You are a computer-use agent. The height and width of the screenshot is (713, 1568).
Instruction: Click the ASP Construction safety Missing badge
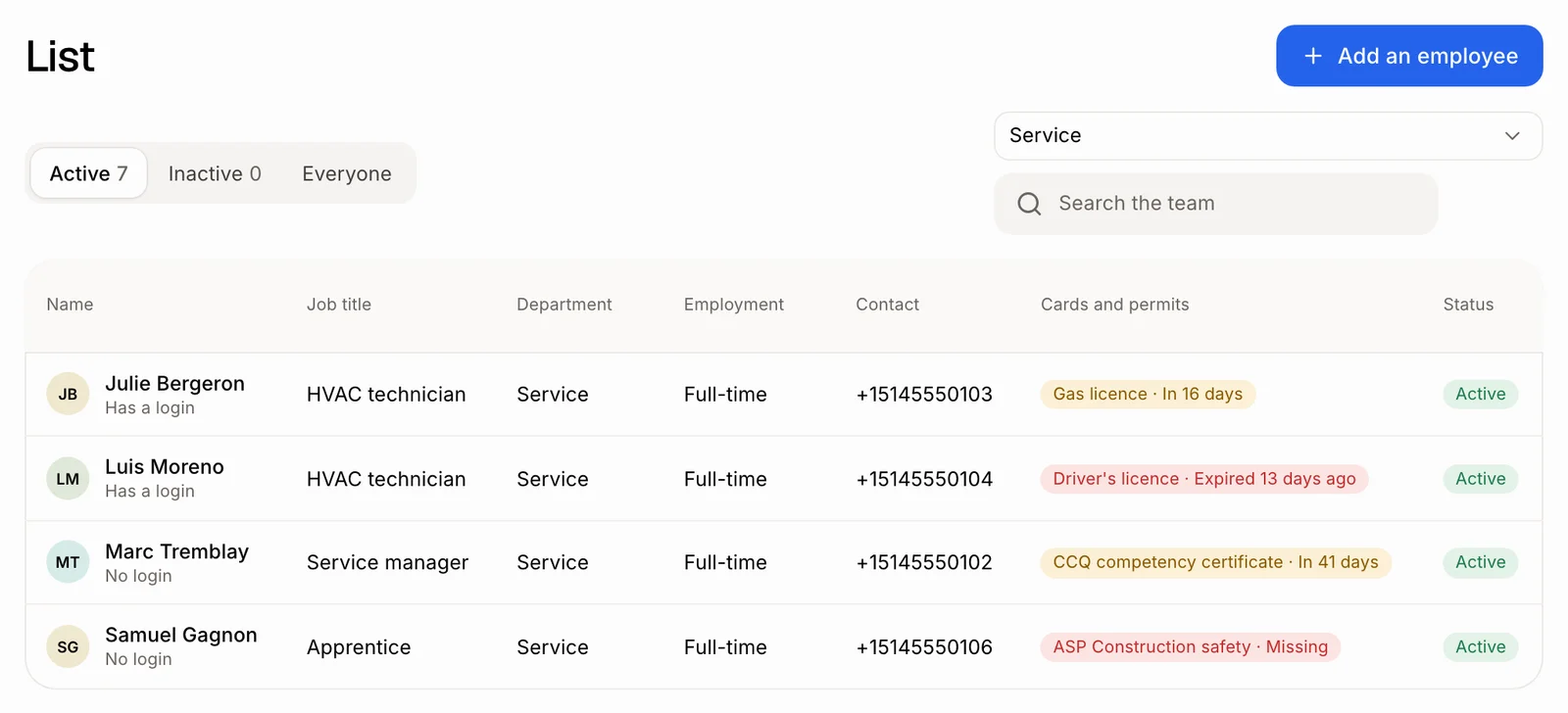tap(1191, 646)
